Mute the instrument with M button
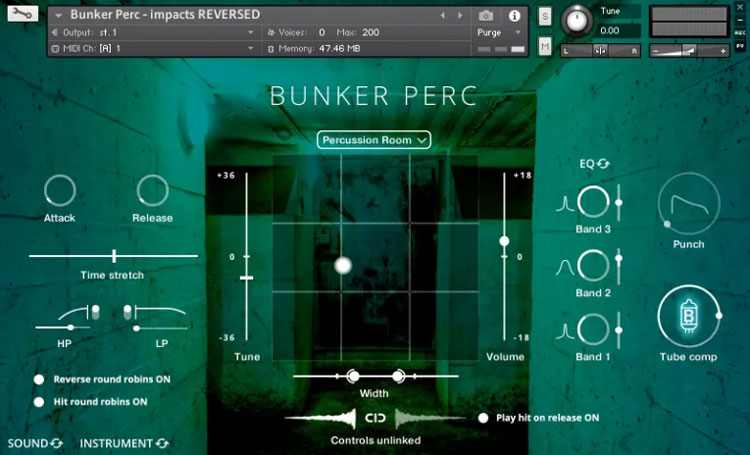750x455 pixels. pyautogui.click(x=545, y=46)
